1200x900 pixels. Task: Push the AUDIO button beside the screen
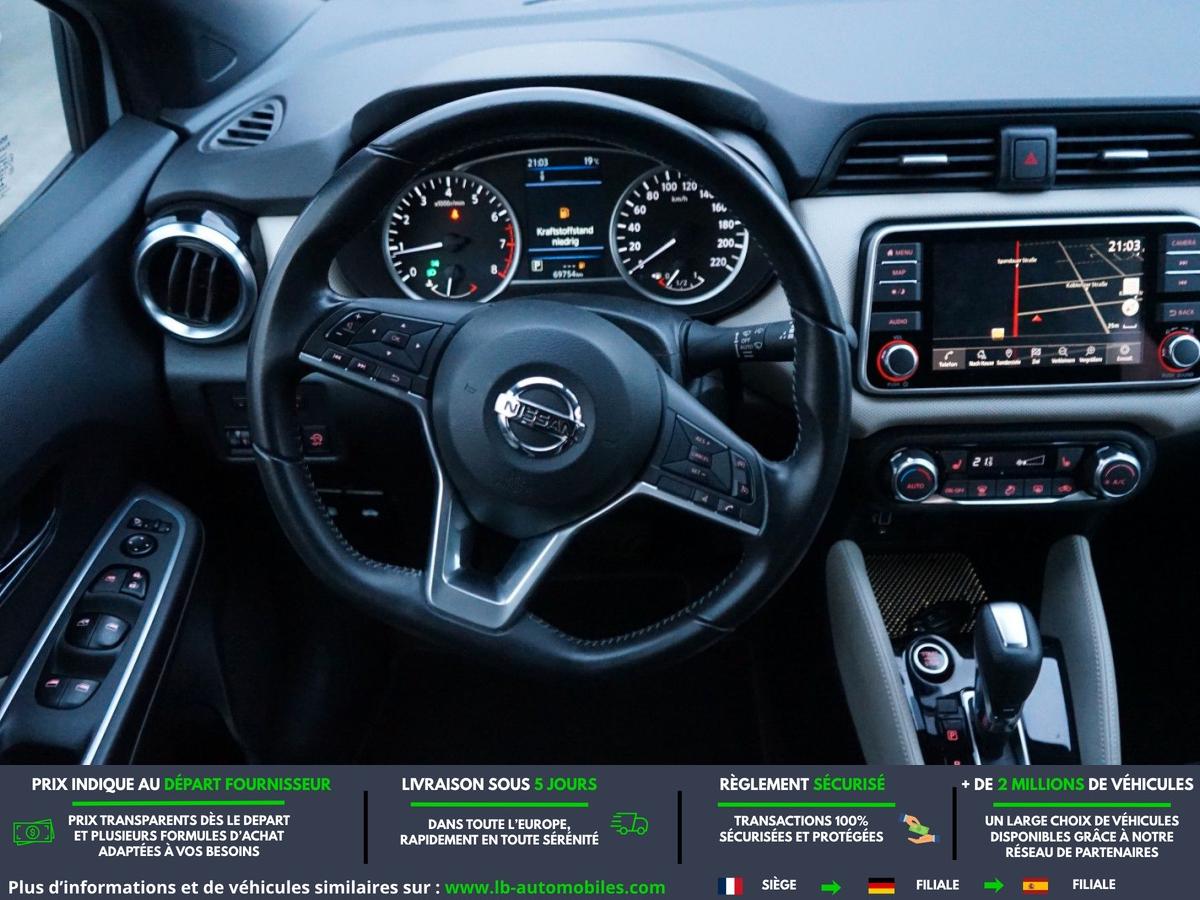coord(895,321)
